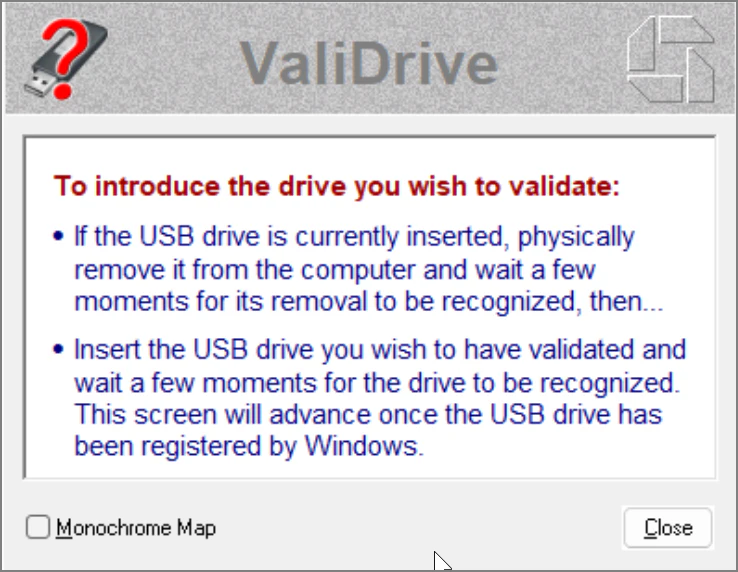Click the second blue bullet point dot
738x572 pixels.
tap(58, 349)
